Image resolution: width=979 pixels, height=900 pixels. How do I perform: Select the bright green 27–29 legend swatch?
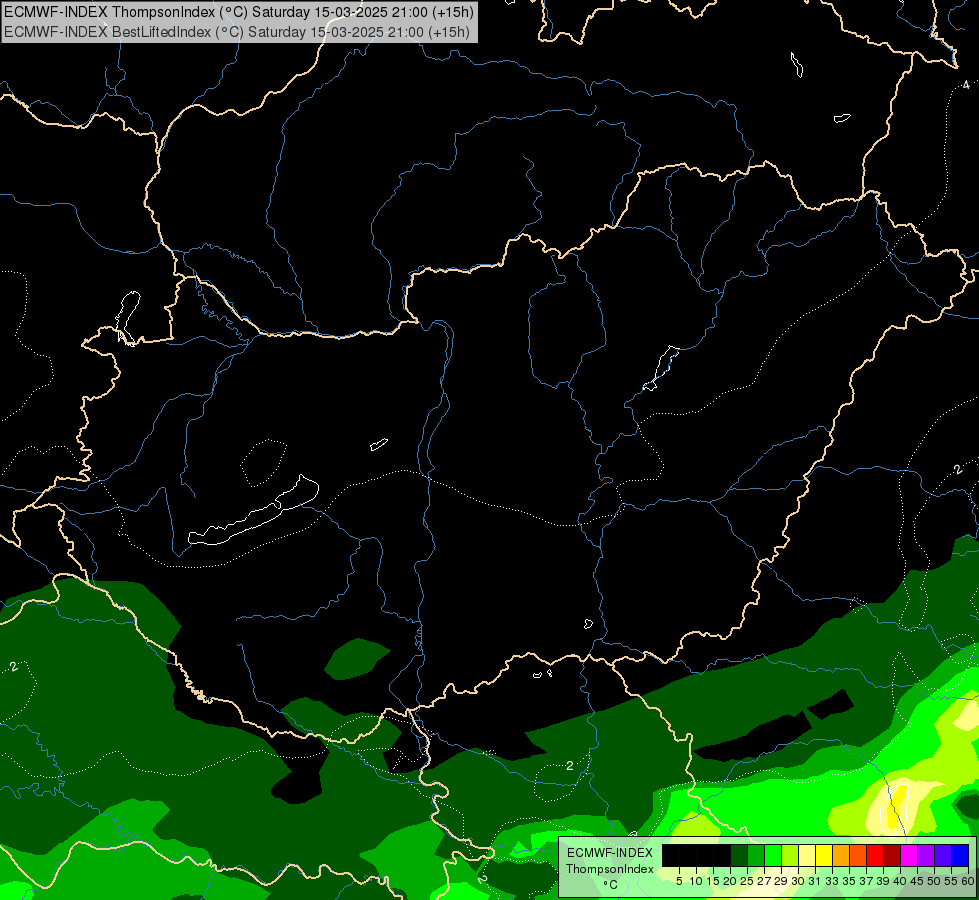[x=773, y=855]
